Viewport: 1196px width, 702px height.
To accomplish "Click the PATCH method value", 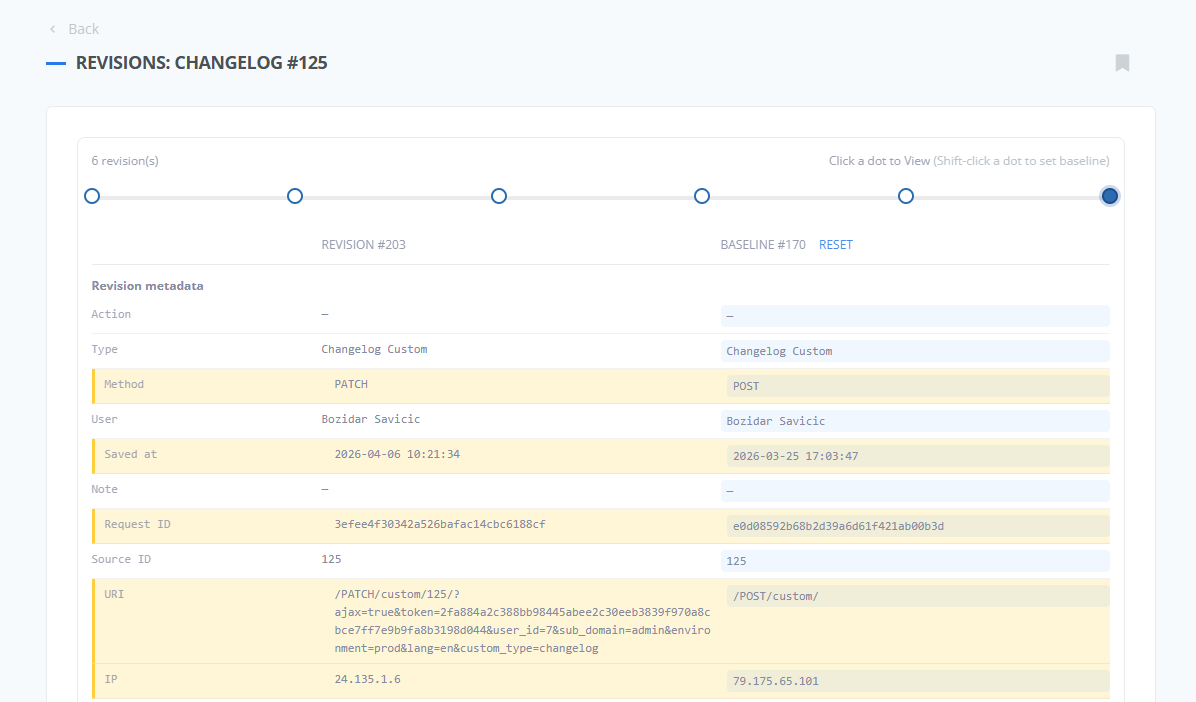I will 351,385.
